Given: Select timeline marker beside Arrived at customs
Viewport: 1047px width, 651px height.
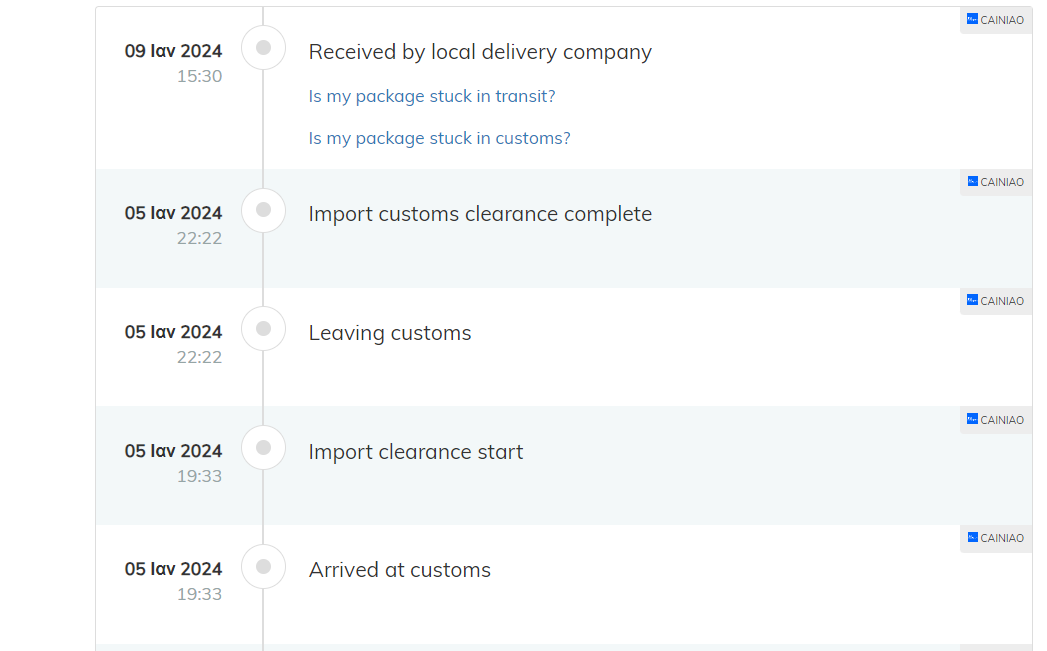Looking at the screenshot, I should 264,567.
